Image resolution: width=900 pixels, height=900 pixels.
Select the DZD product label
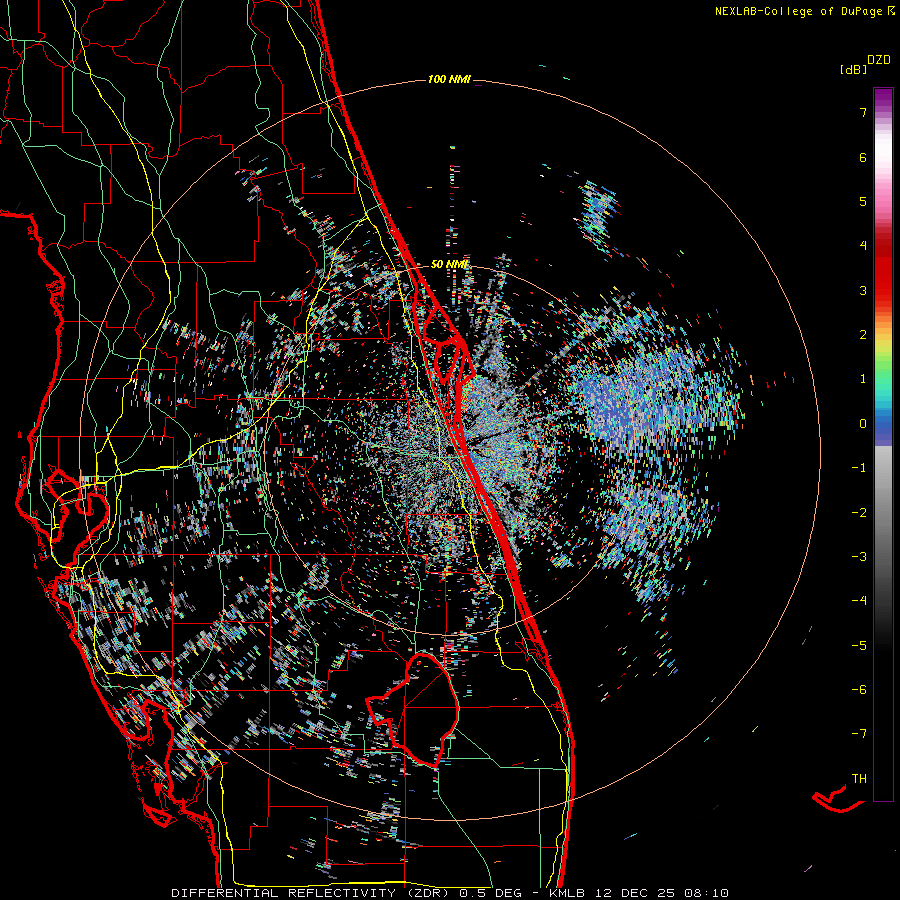coord(879,60)
